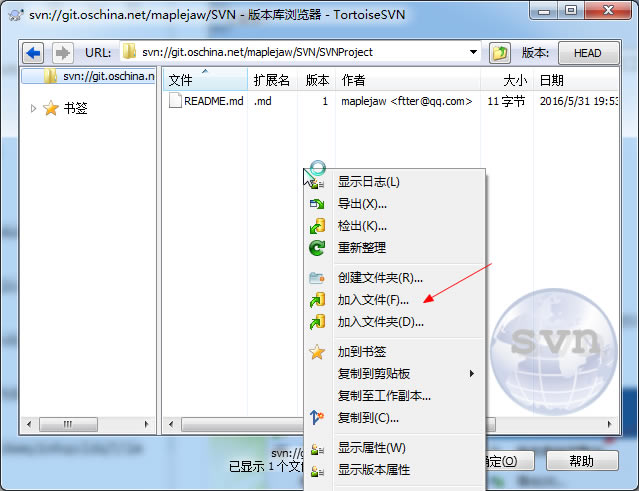Click the 确定(O) OK button
Image resolution: width=639 pixels, height=491 pixels.
509,461
